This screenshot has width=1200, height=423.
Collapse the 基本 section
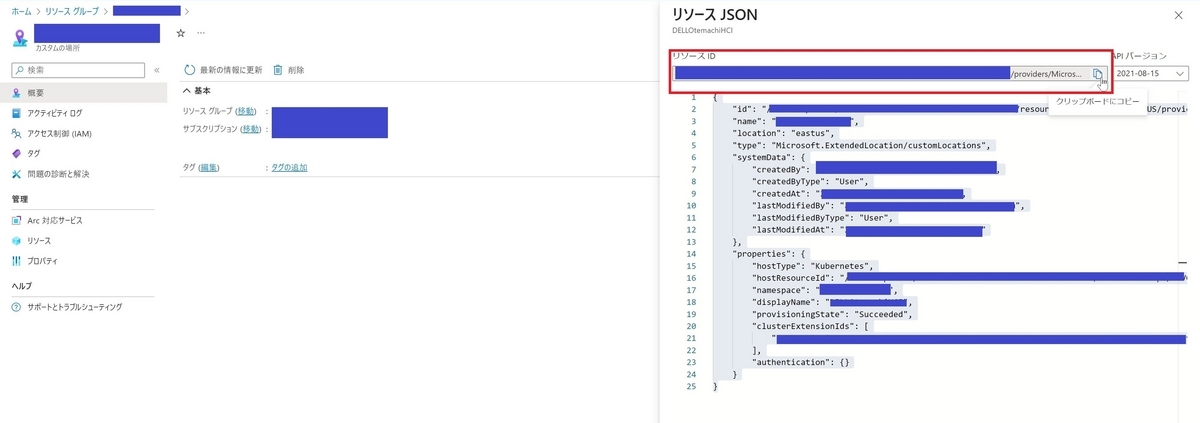(198, 90)
